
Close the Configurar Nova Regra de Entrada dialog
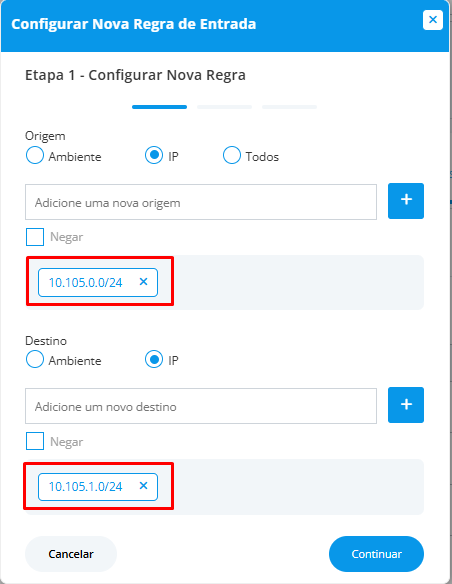[x=433, y=20]
